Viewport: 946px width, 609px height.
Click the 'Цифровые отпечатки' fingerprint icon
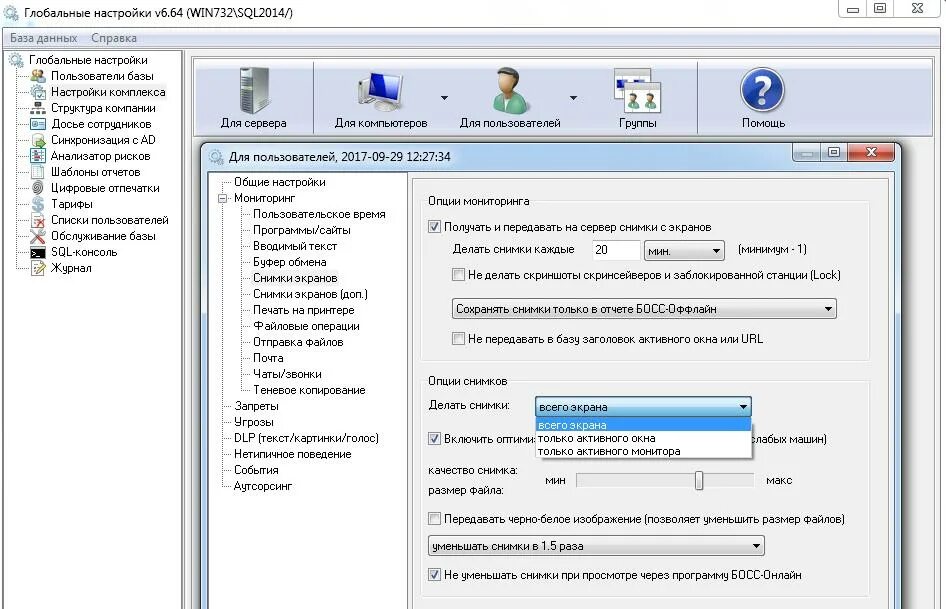coord(38,188)
